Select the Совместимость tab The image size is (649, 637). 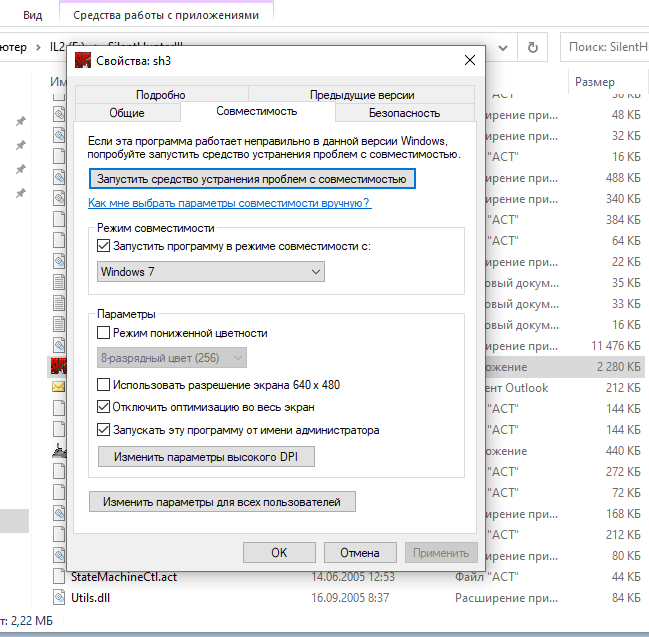click(257, 111)
